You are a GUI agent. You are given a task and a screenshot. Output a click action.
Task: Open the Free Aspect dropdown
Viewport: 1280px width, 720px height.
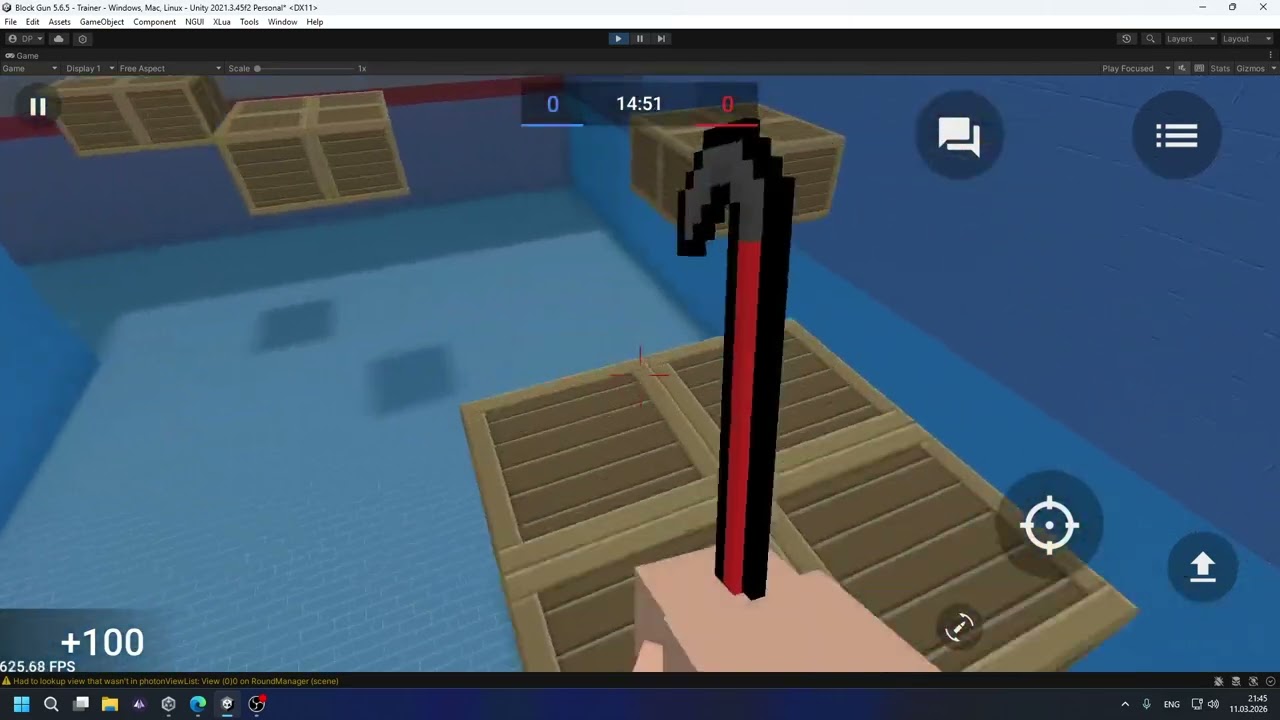coord(170,68)
